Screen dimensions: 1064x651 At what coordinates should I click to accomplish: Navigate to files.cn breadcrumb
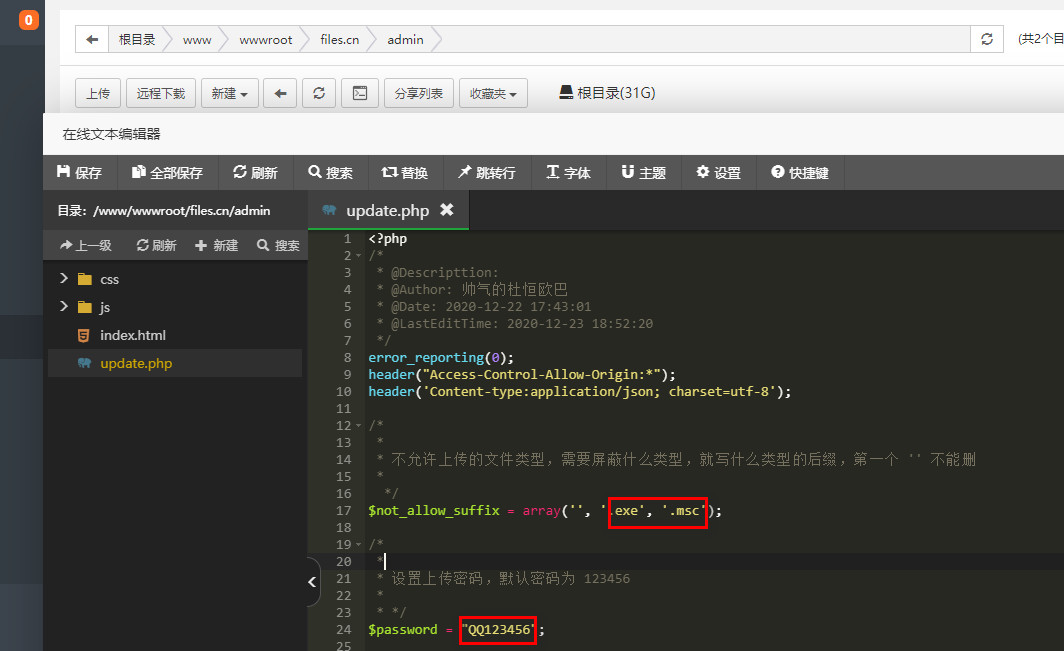click(339, 39)
